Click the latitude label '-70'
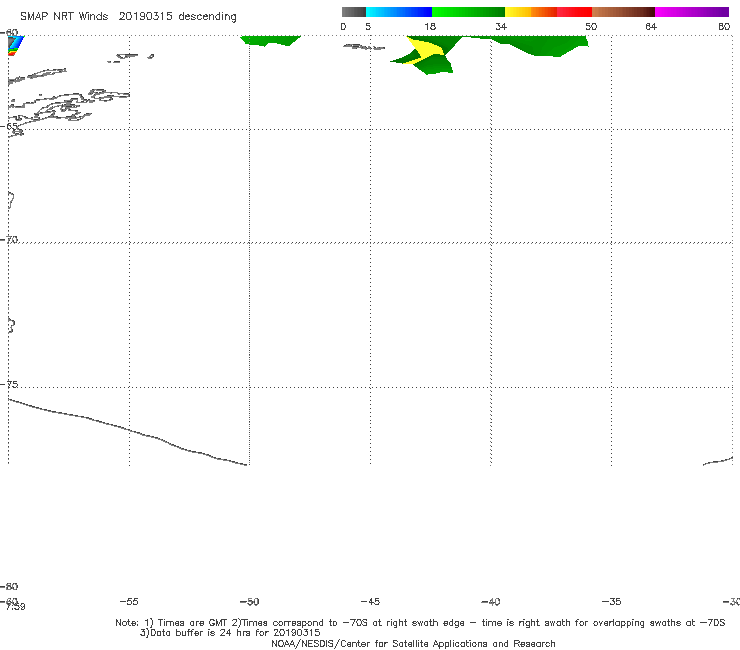Viewport: 740px width, 650px height. coord(9,240)
